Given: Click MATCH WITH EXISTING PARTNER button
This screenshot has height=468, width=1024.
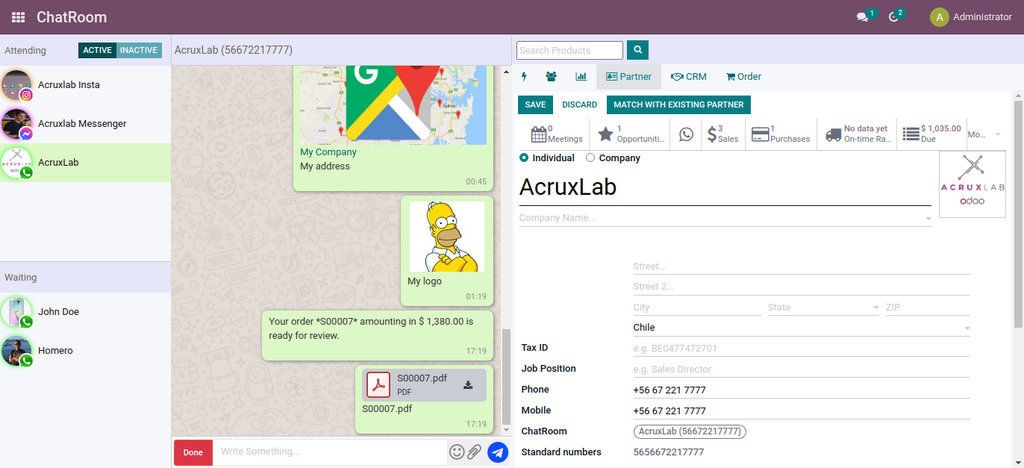Looking at the screenshot, I should (x=679, y=104).
